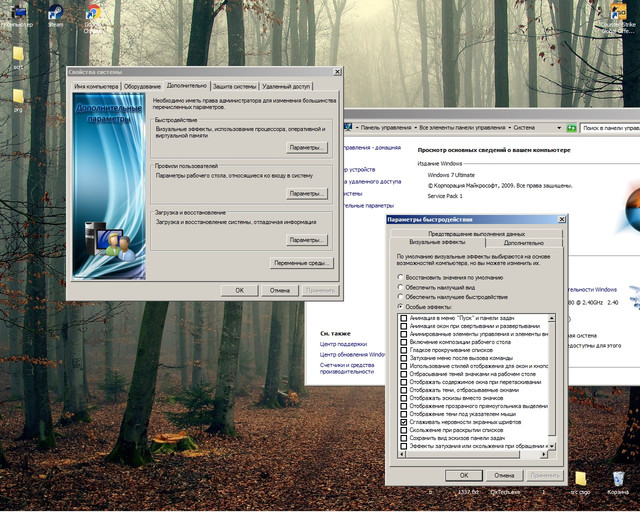Check 'Отбрасывание теней значками на рабочем столе'
This screenshot has width=640, height=512.
(404, 374)
